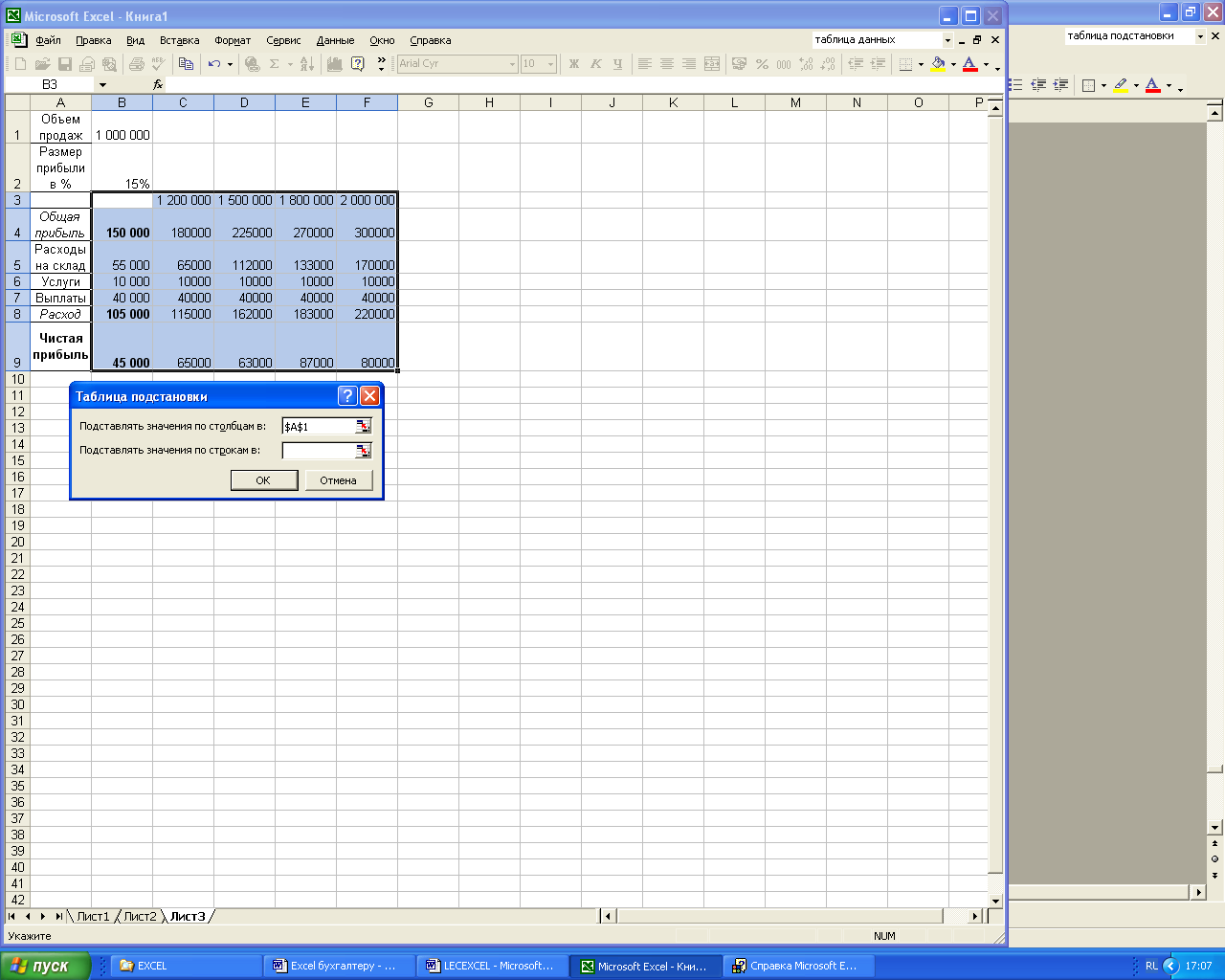Click the Excel Help question icon in toolbar
1225x980 pixels.
click(357, 64)
